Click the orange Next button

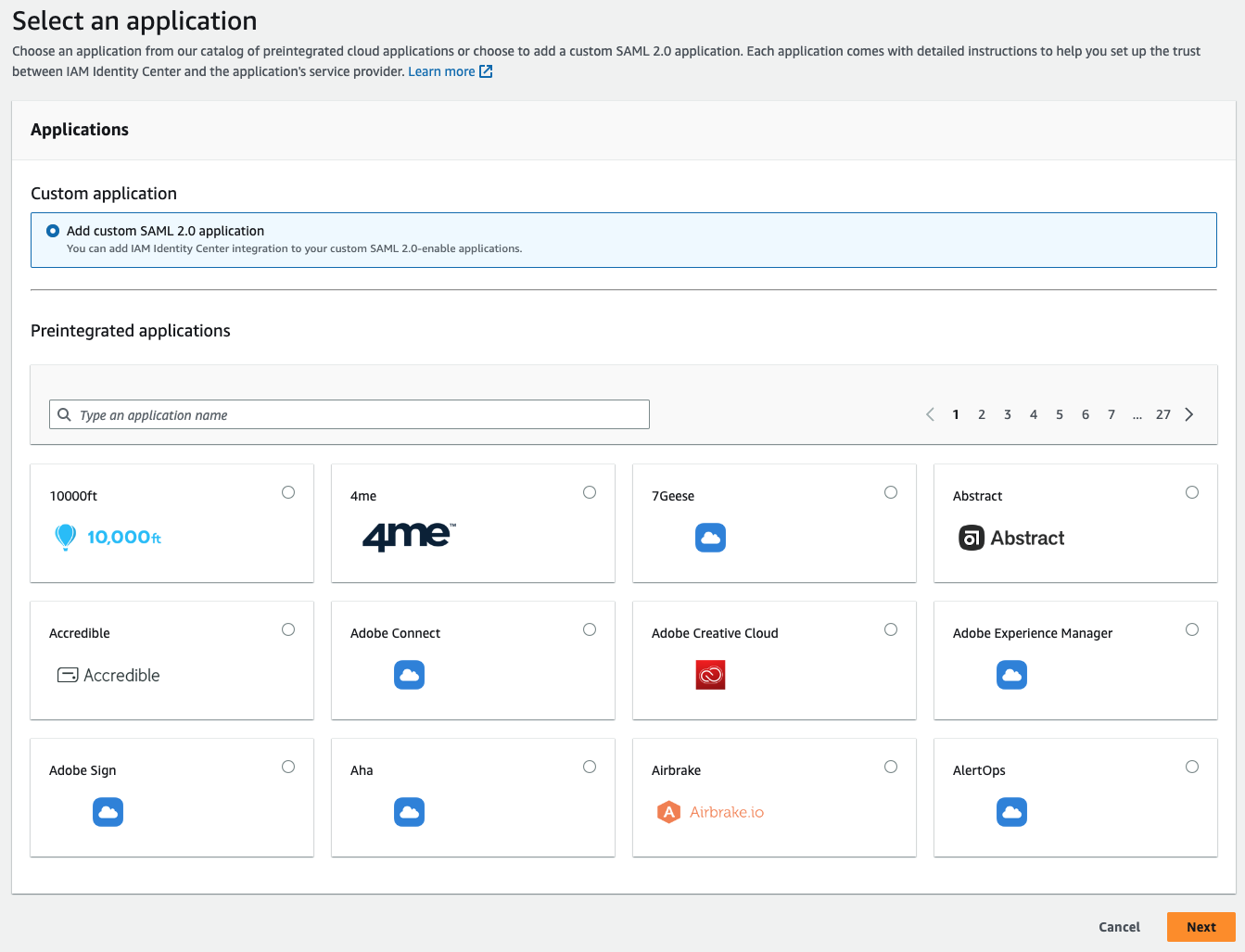[x=1201, y=927]
